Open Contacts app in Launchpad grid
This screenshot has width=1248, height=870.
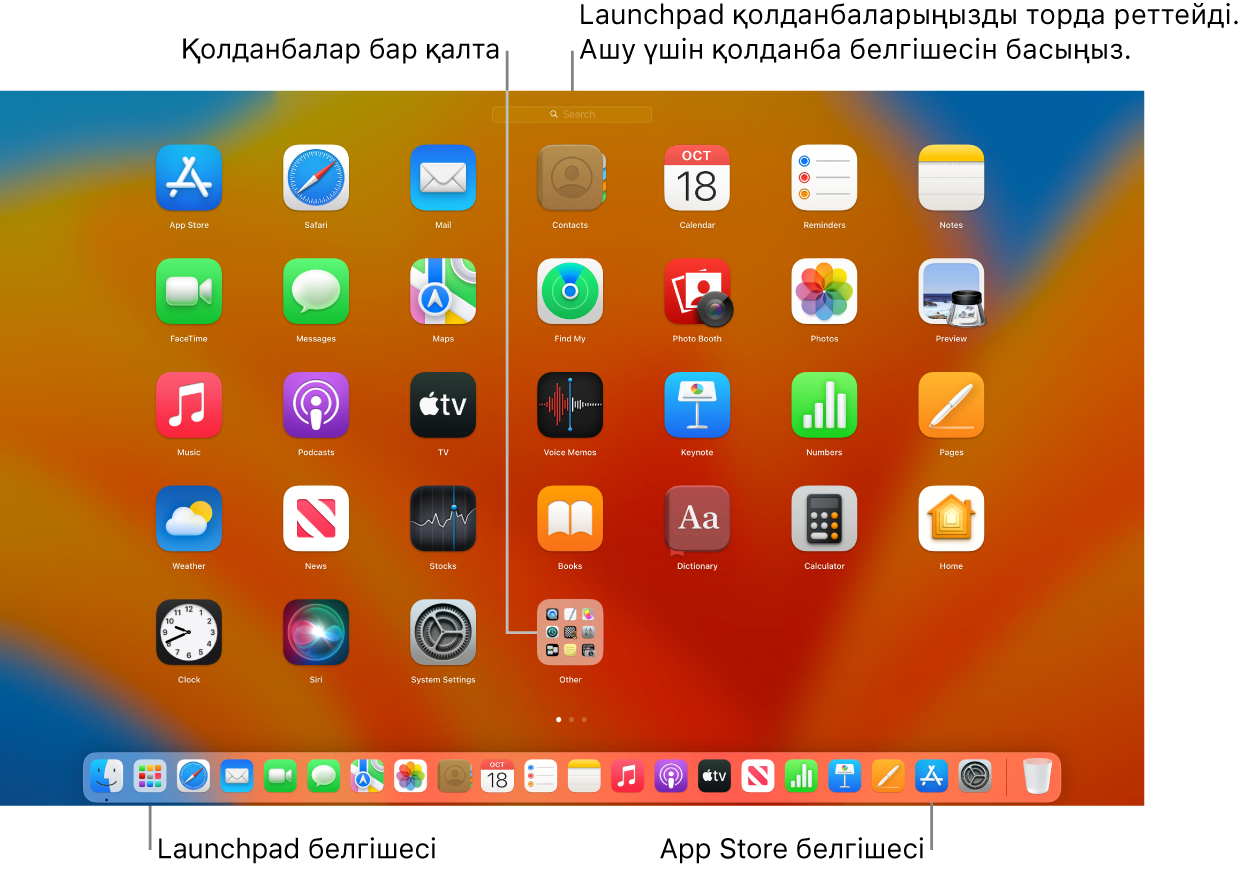coord(570,178)
